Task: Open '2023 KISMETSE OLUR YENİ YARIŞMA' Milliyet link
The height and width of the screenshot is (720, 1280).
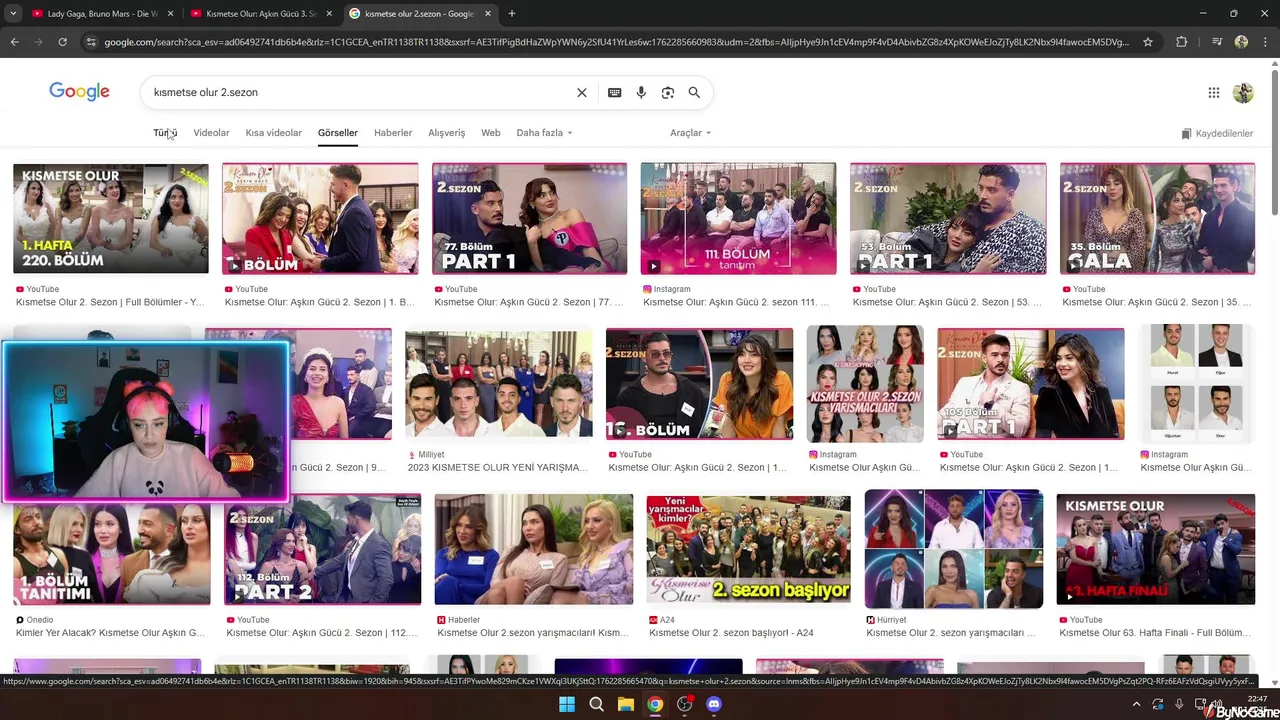Action: (x=498, y=467)
